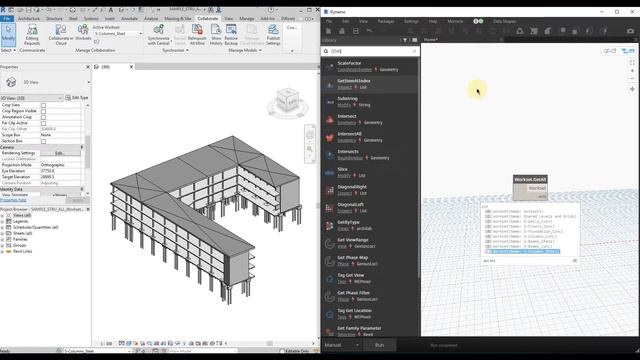Open Packages menu in Dynamo
This screenshot has width=640, height=360.
(386, 21)
